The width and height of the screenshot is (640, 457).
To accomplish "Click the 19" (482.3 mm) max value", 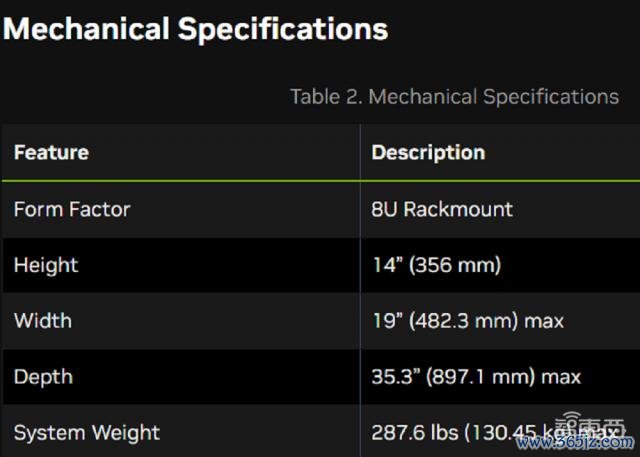I will (468, 321).
